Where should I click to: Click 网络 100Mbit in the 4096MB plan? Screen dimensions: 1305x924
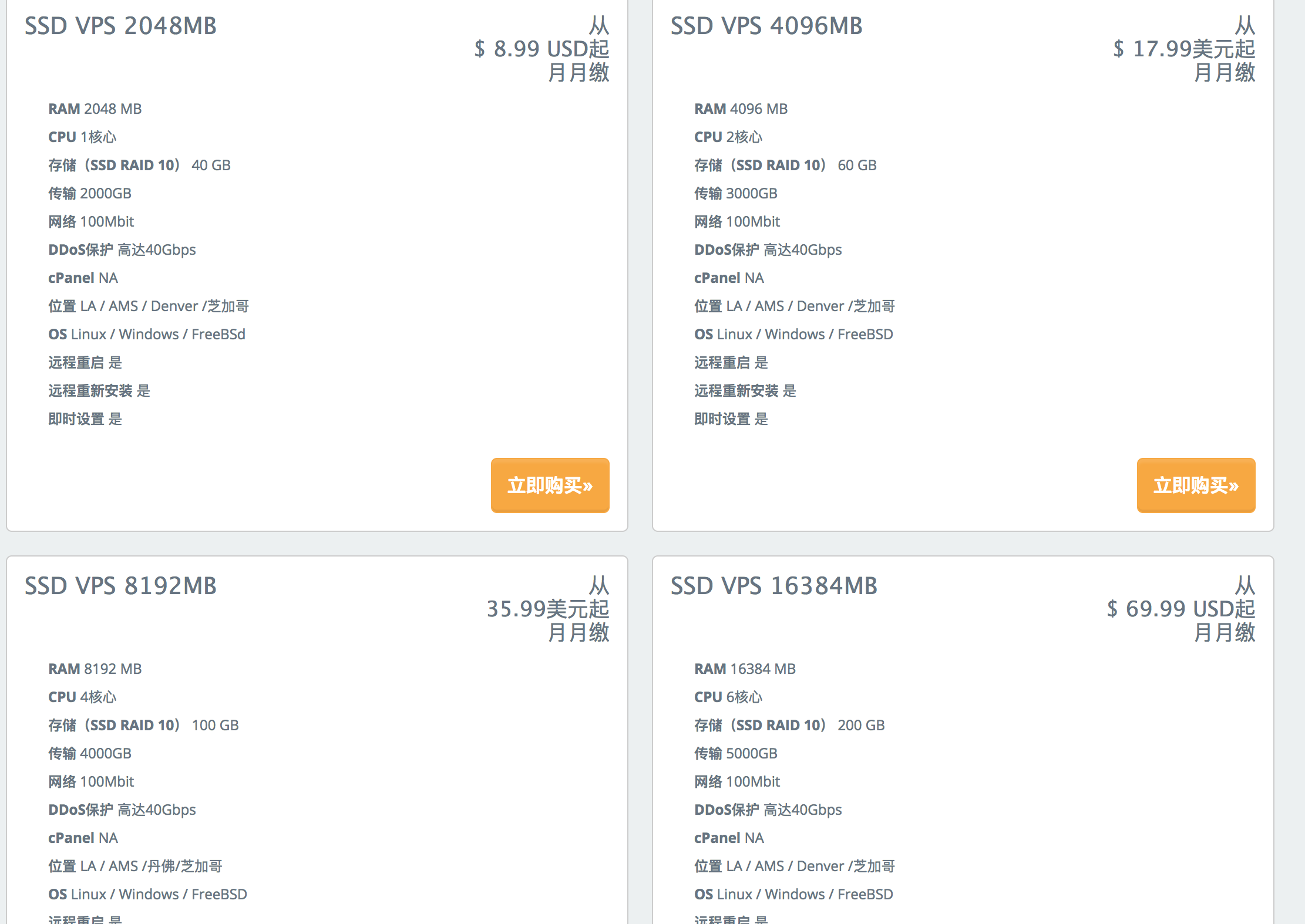pos(737,221)
